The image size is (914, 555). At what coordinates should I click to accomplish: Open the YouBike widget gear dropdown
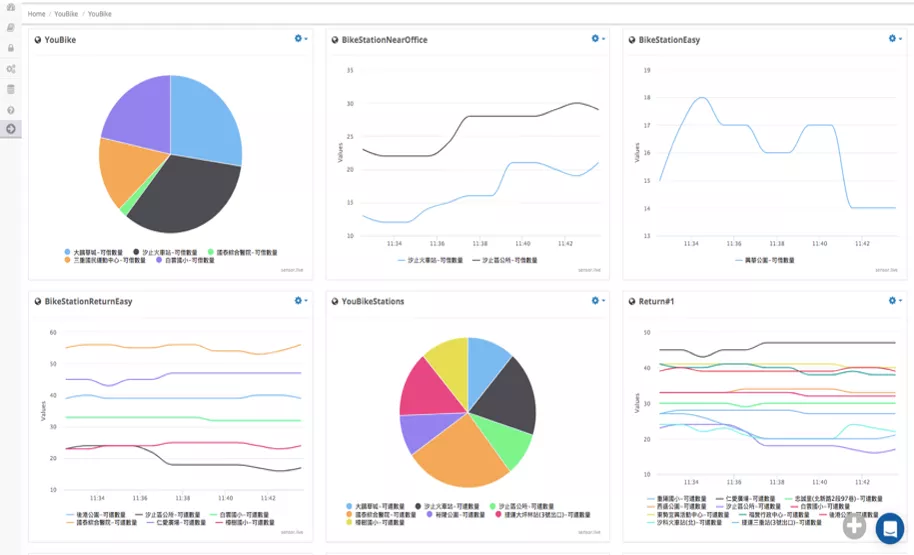(301, 38)
